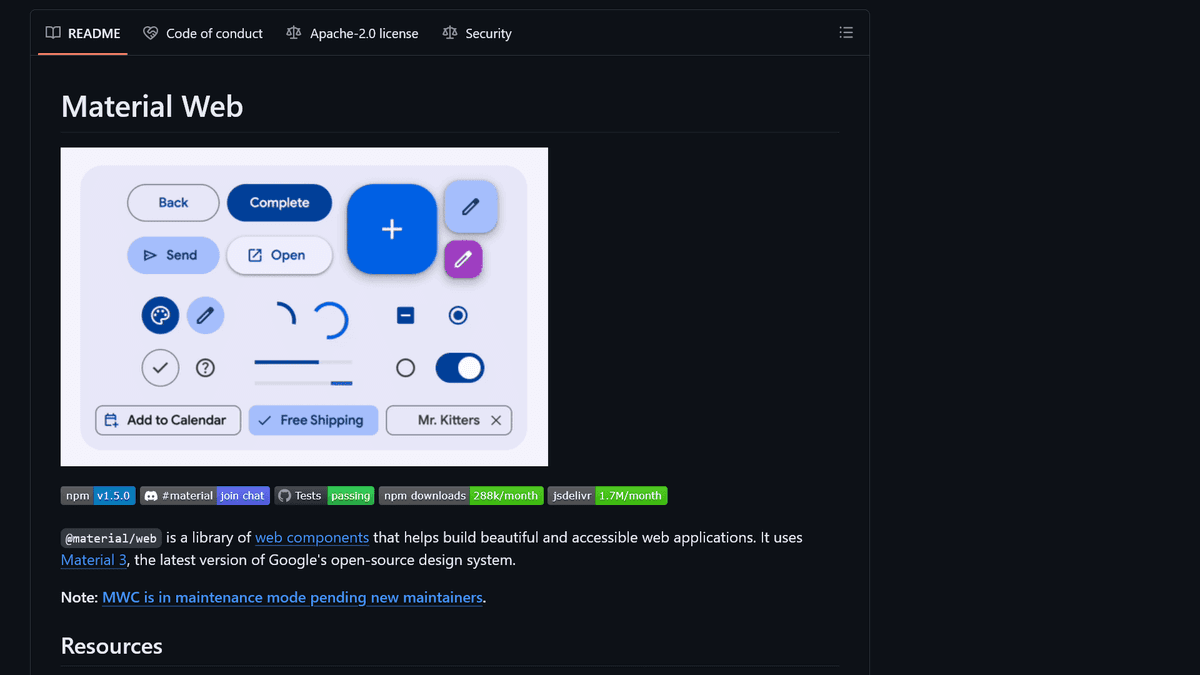Click the jsdelivr 1.7M/month badge
Viewport: 1200px width, 675px height.
608,495
